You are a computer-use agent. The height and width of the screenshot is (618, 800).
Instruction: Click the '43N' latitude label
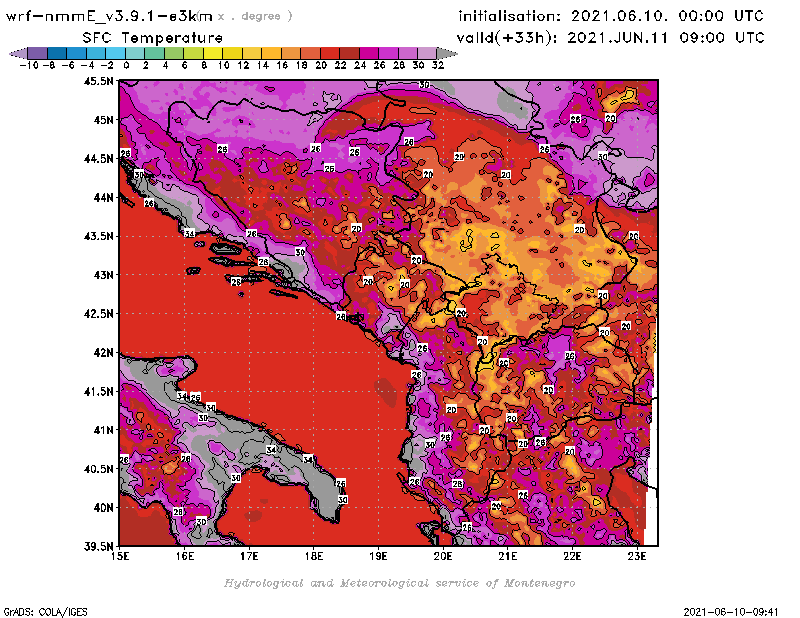click(103, 275)
